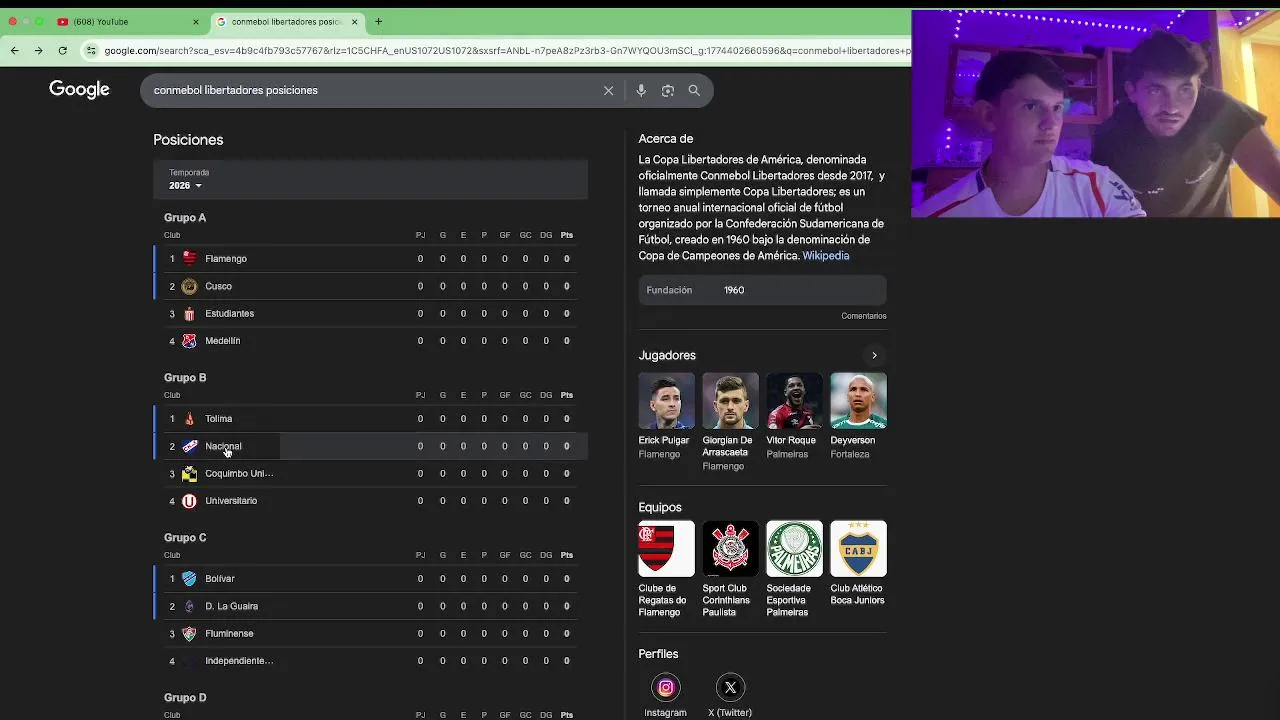1280x720 pixels.
Task: Select Independiente team name in Grupo C
Action: coord(239,660)
